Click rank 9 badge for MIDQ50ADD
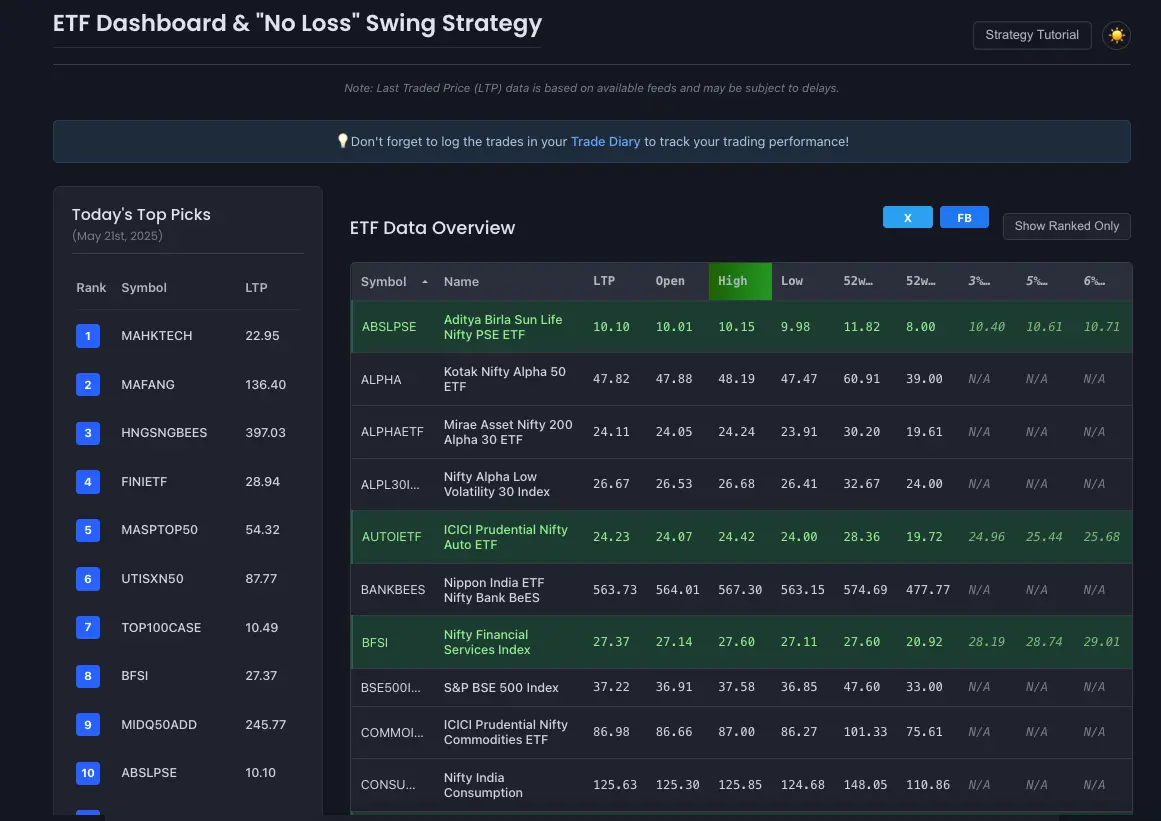The width and height of the screenshot is (1161, 821). click(x=87, y=725)
